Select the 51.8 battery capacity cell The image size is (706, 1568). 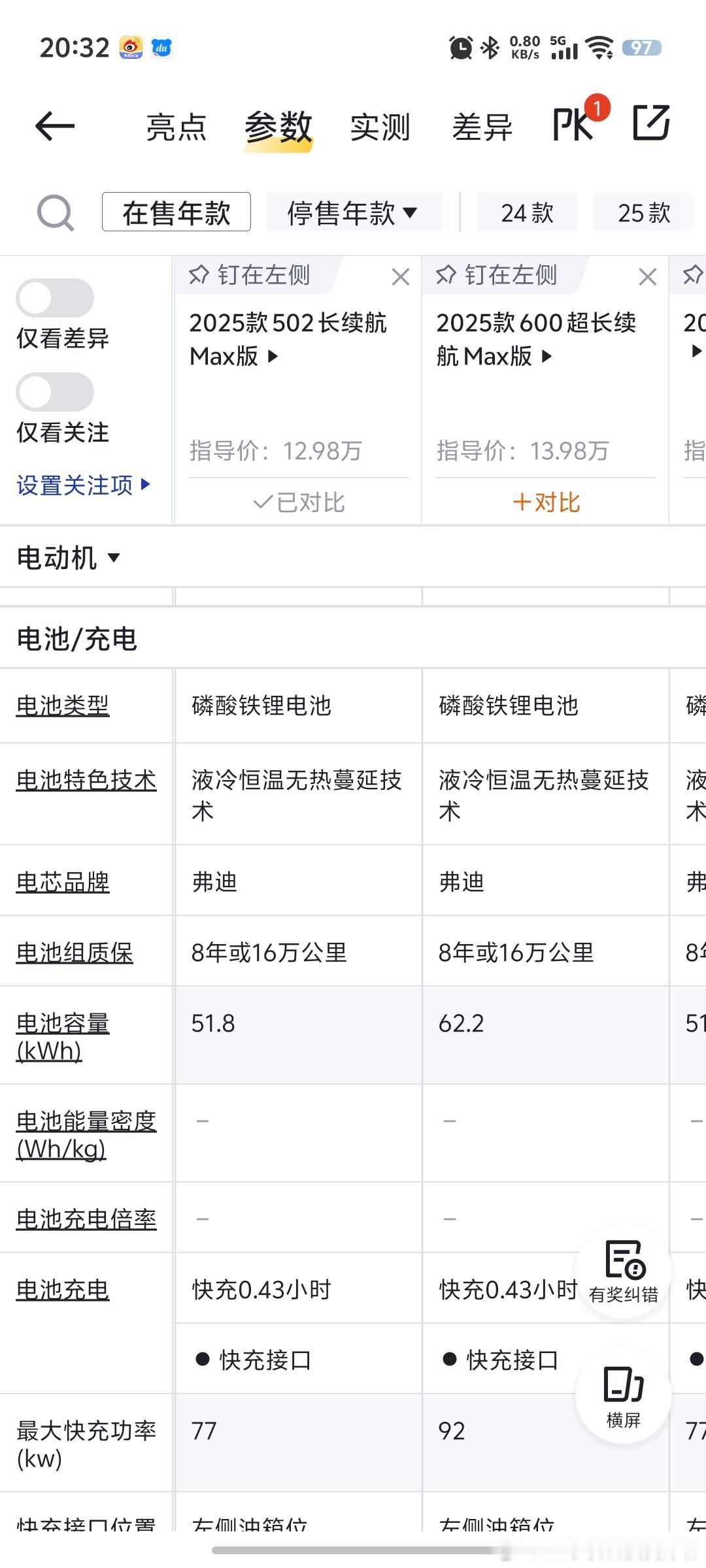click(x=298, y=1035)
